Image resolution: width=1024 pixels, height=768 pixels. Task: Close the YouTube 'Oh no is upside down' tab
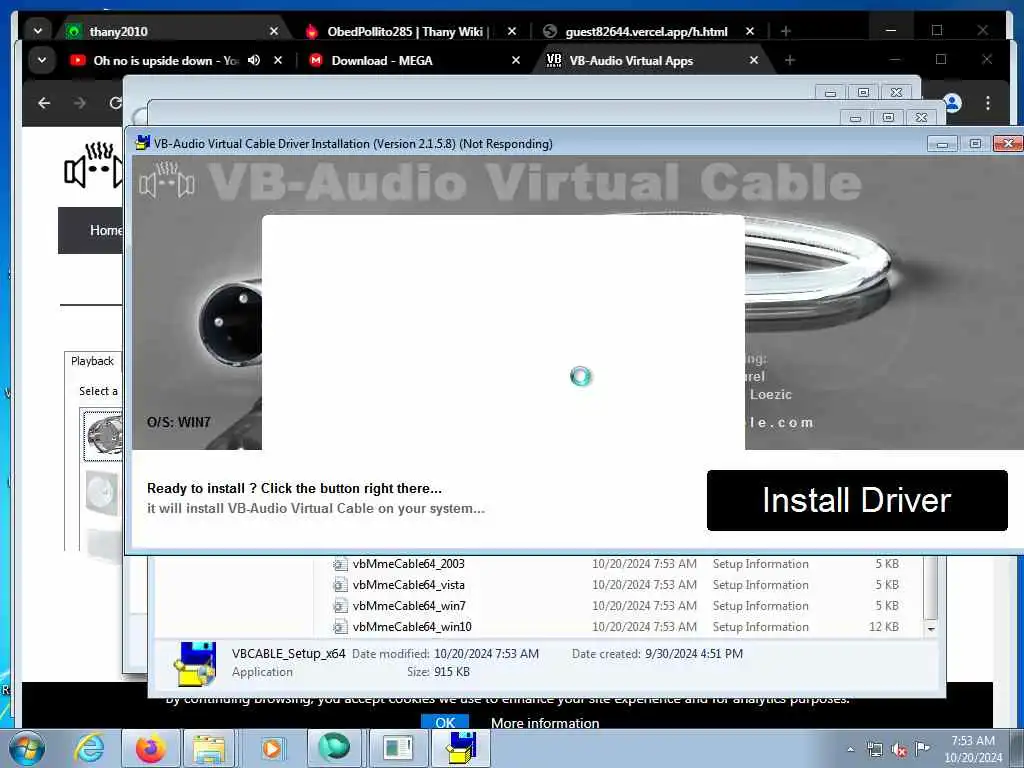click(278, 60)
